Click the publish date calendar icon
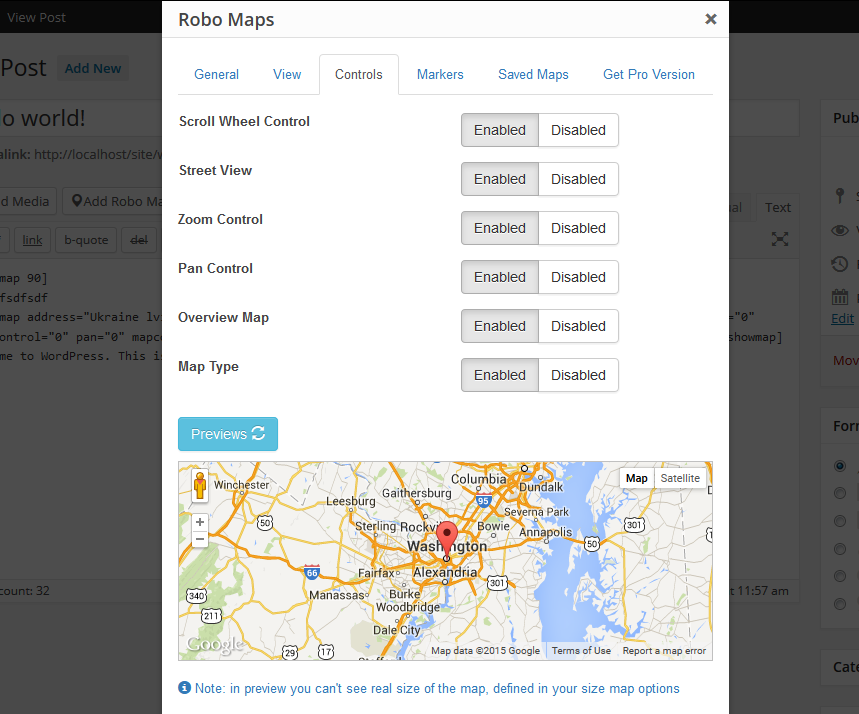This screenshot has height=714, width=859. coord(840,297)
